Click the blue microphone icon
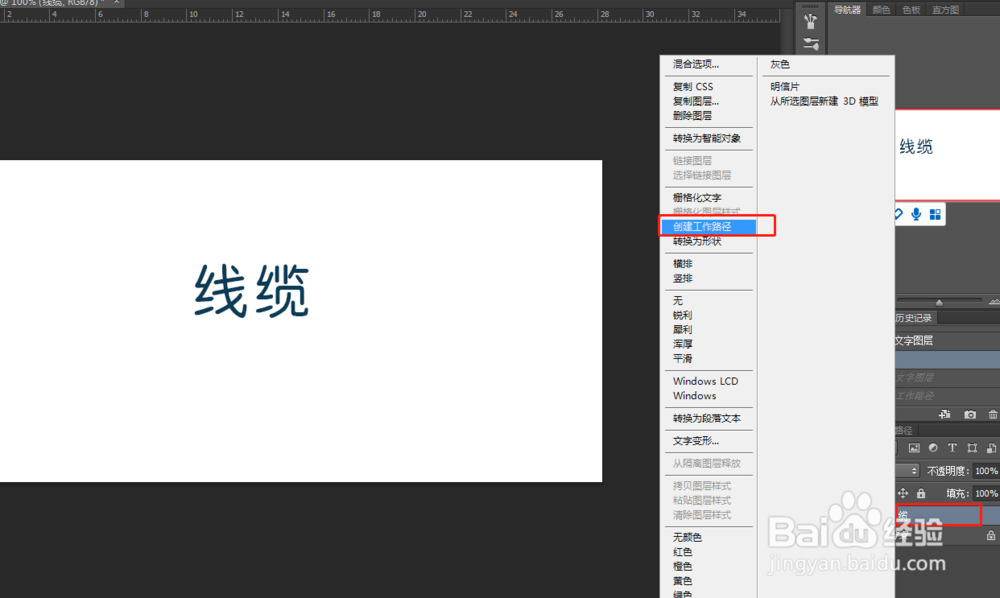Screen dimensions: 1000x598 point(916,214)
